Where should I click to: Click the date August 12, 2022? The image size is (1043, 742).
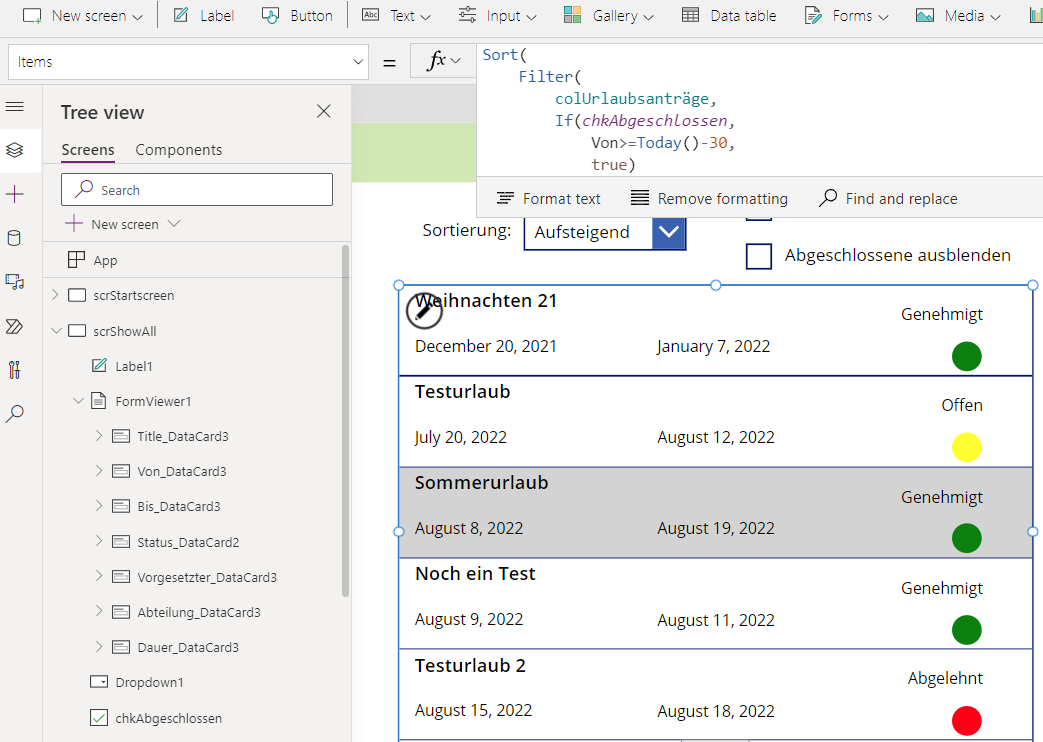(x=716, y=437)
